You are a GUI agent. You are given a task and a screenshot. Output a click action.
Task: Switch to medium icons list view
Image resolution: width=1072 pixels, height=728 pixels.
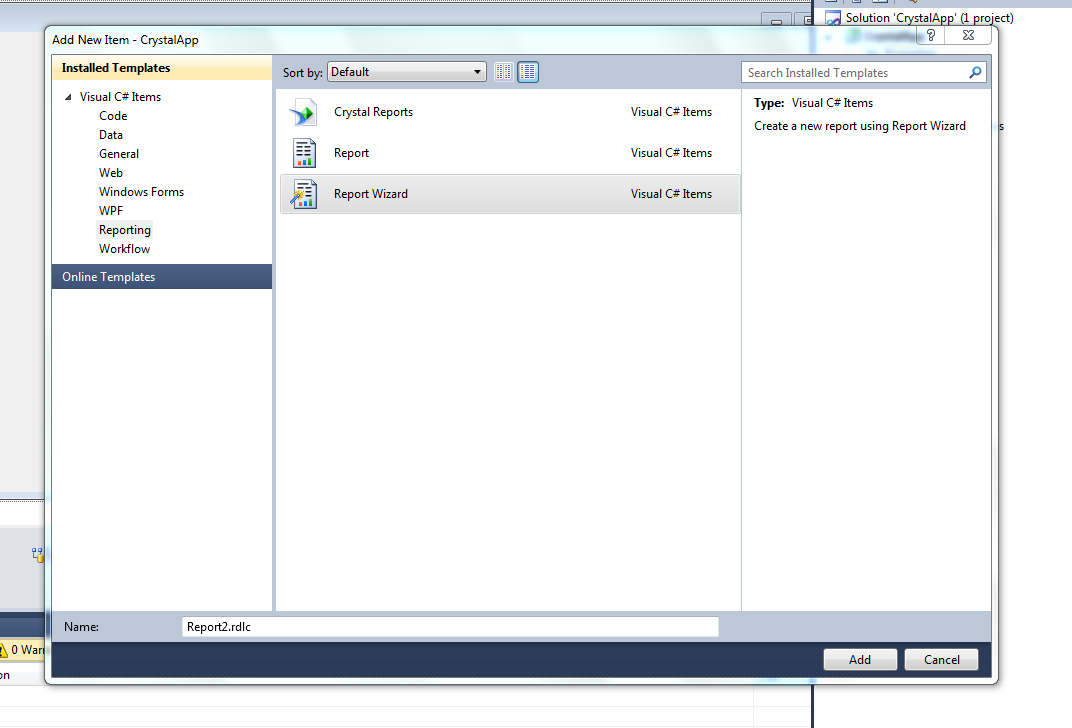click(x=528, y=72)
